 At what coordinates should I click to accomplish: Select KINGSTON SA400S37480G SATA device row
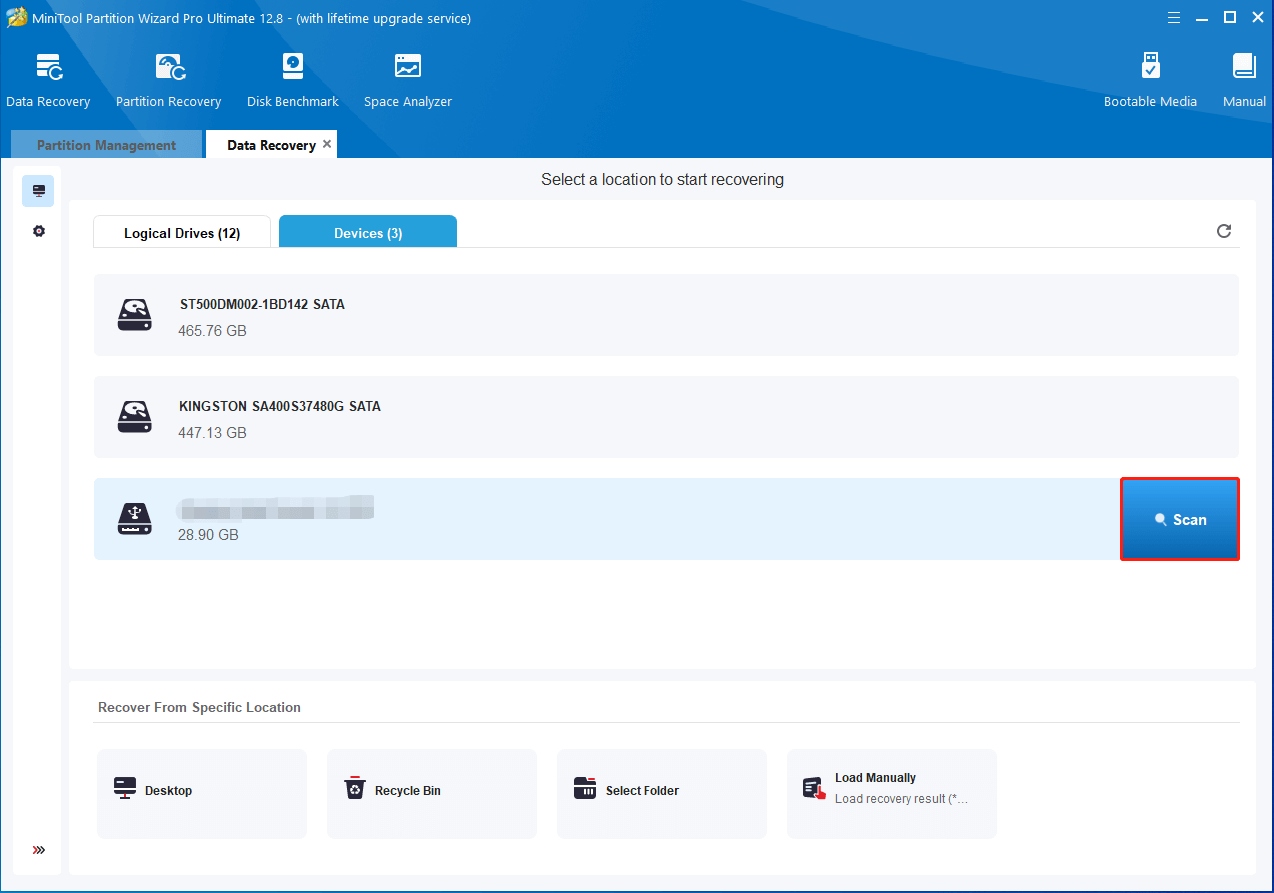pos(666,417)
